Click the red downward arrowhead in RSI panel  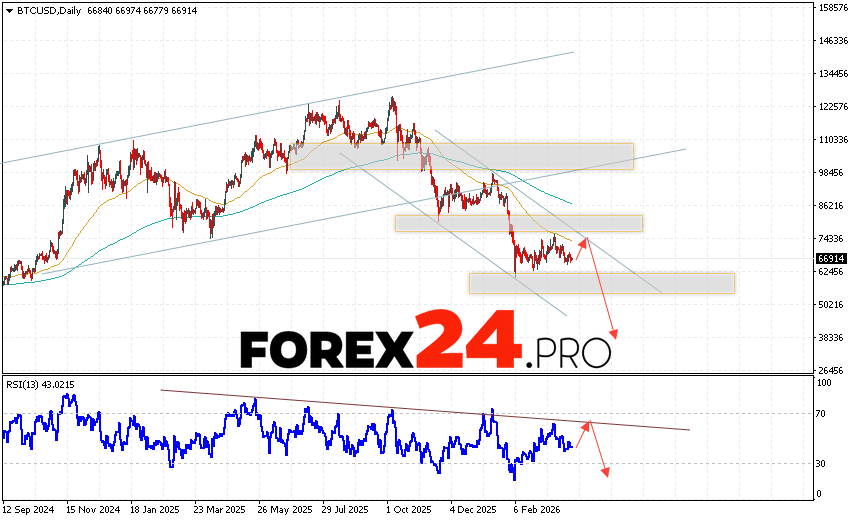(604, 470)
